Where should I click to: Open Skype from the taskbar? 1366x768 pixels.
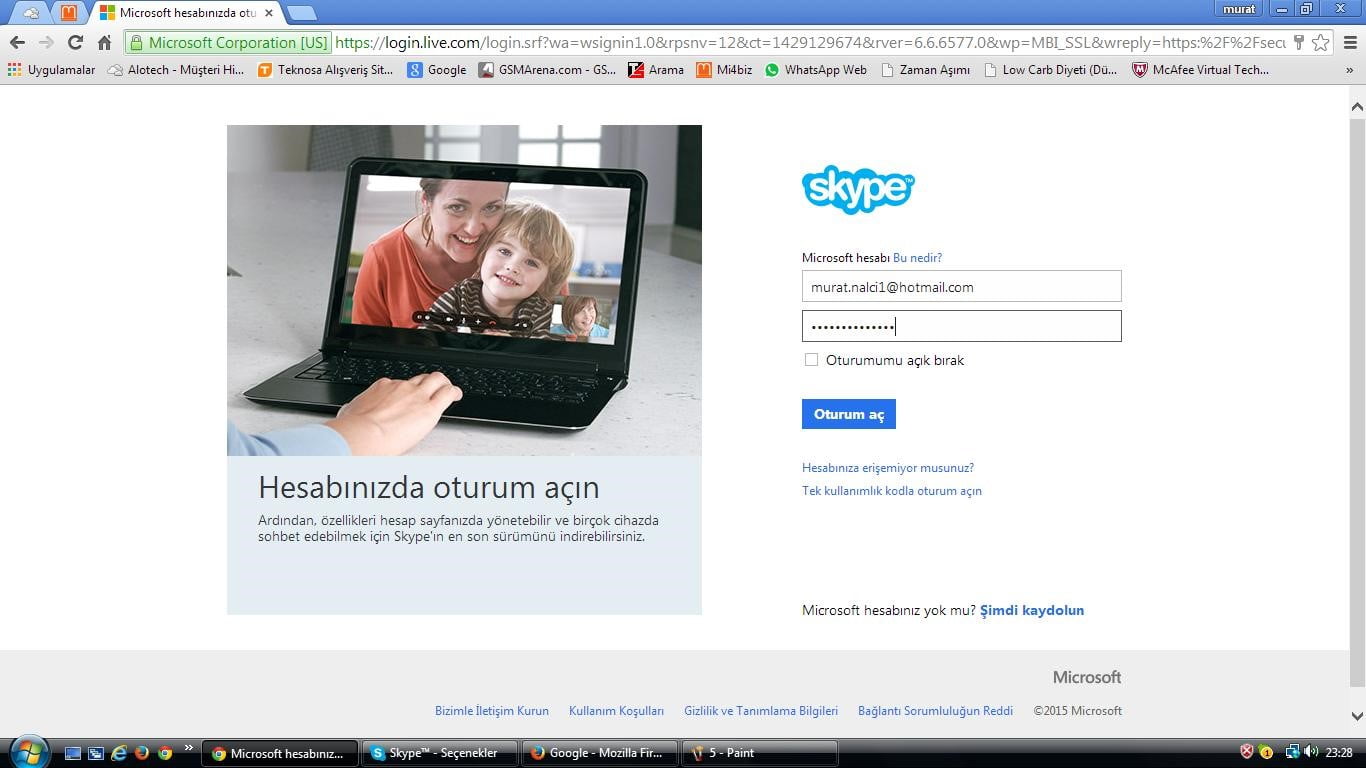(x=440, y=752)
